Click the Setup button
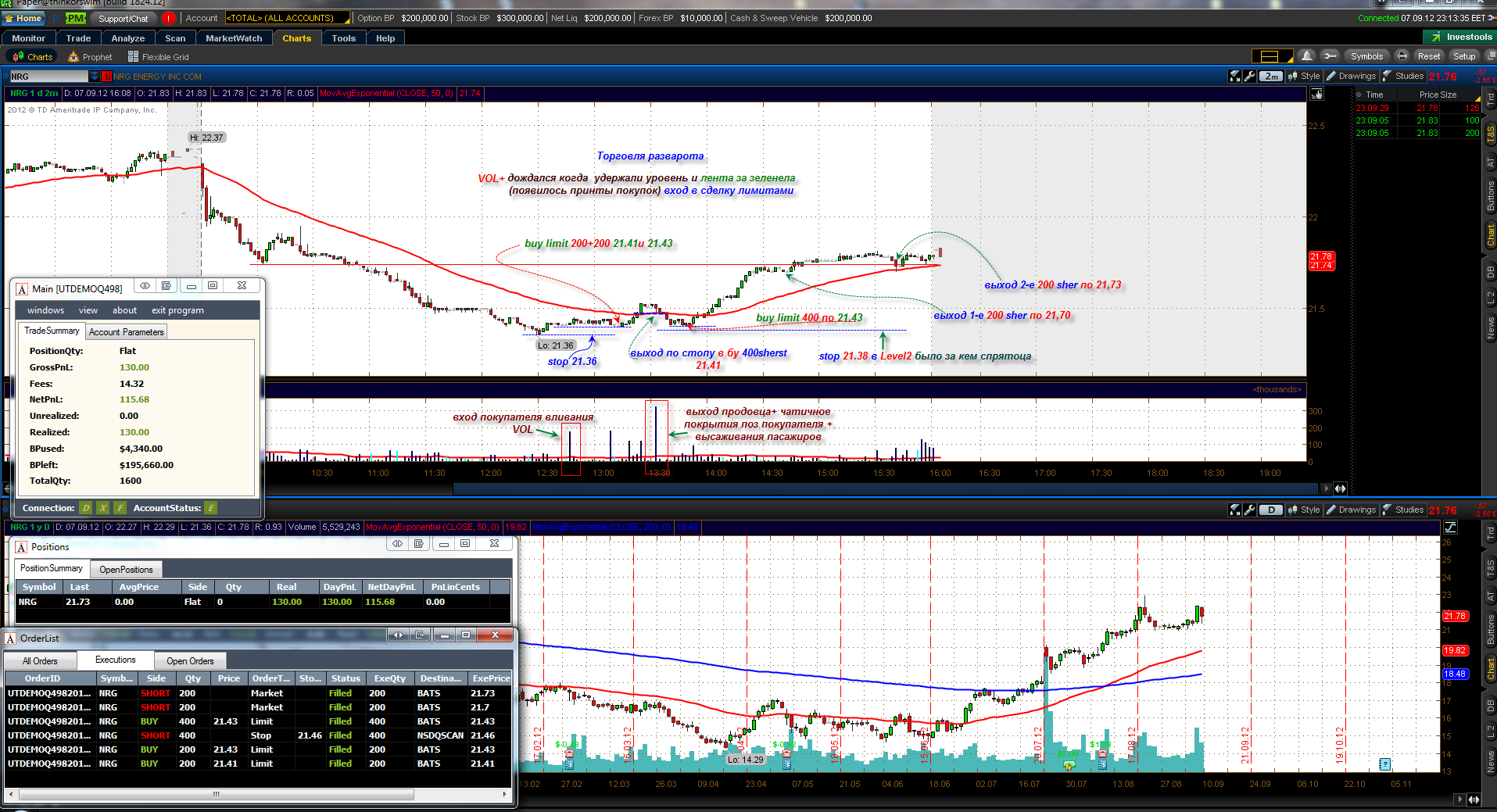Image resolution: width=1497 pixels, height=812 pixels. pyautogui.click(x=1464, y=56)
